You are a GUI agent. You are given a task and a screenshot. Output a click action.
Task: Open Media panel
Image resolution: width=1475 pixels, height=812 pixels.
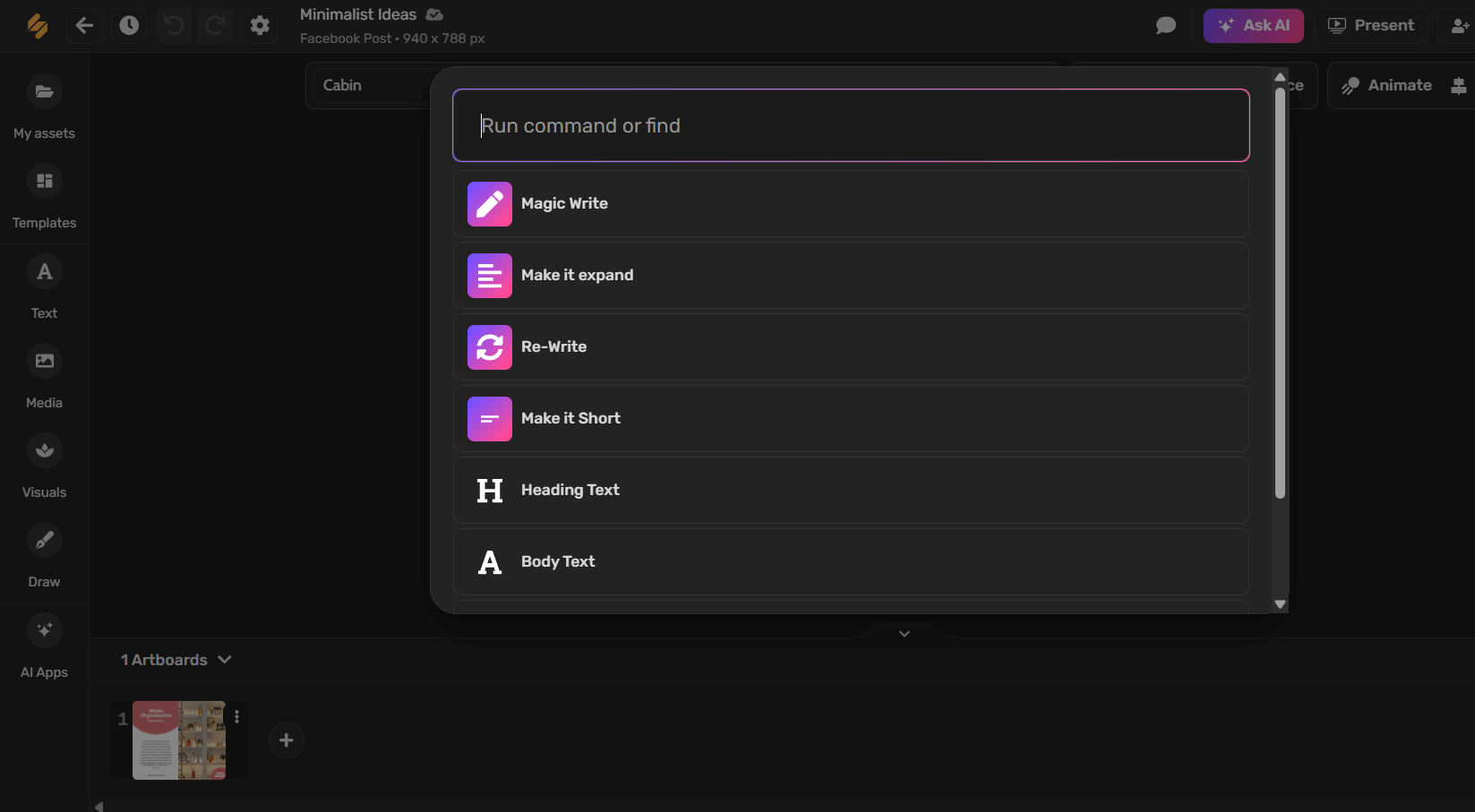pyautogui.click(x=44, y=376)
